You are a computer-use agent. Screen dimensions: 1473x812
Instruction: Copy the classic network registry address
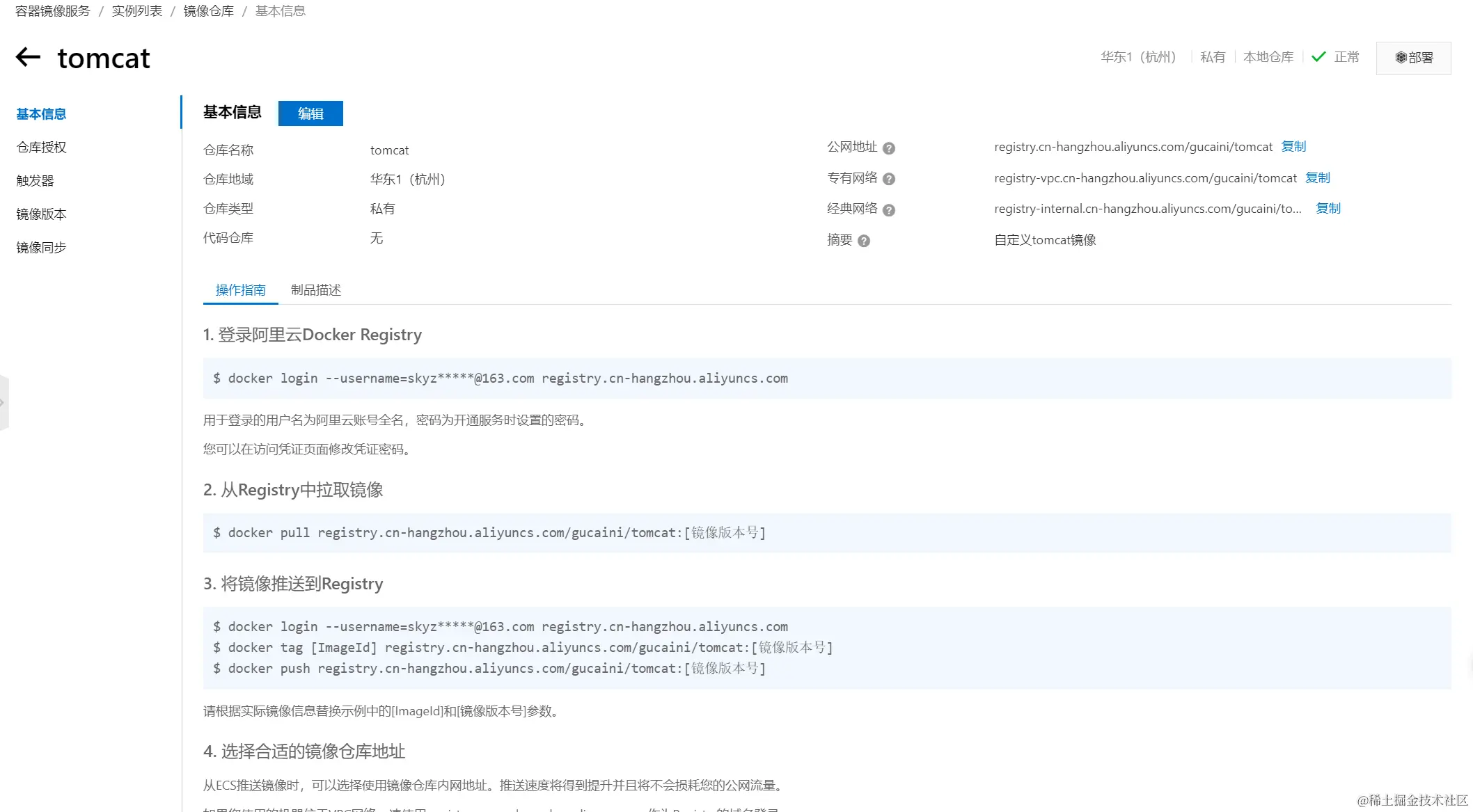click(x=1328, y=209)
